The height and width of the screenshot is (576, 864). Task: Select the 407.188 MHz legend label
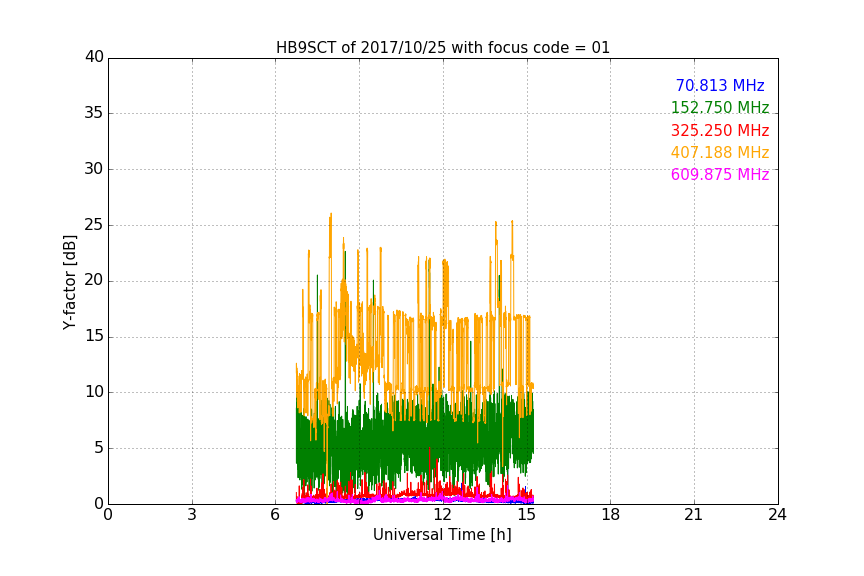(720, 152)
